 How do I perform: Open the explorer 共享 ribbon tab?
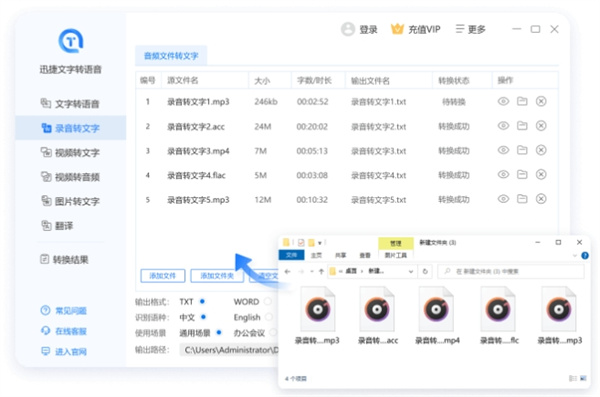click(340, 255)
